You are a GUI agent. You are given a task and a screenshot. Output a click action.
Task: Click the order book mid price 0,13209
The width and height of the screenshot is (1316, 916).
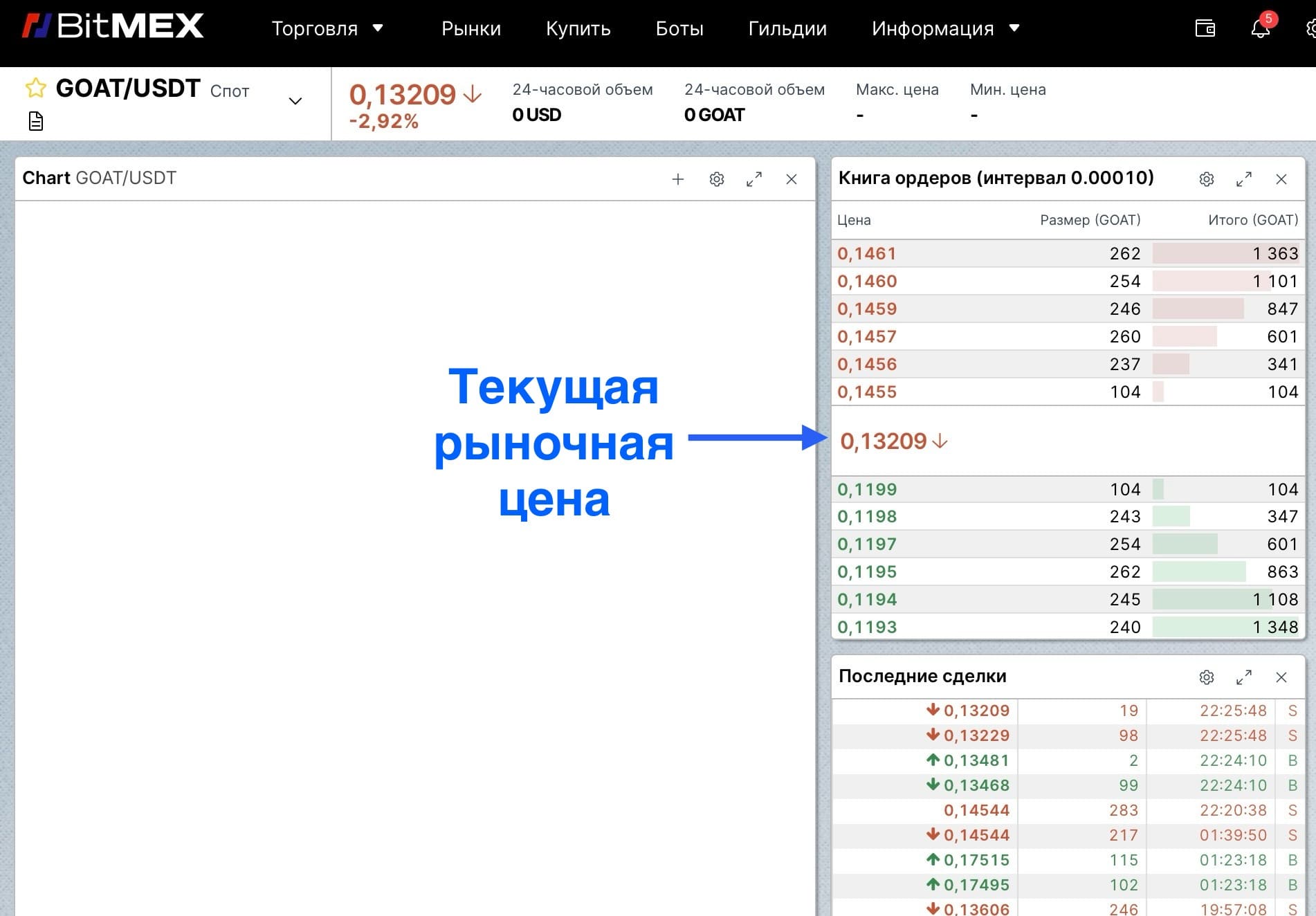[884, 441]
